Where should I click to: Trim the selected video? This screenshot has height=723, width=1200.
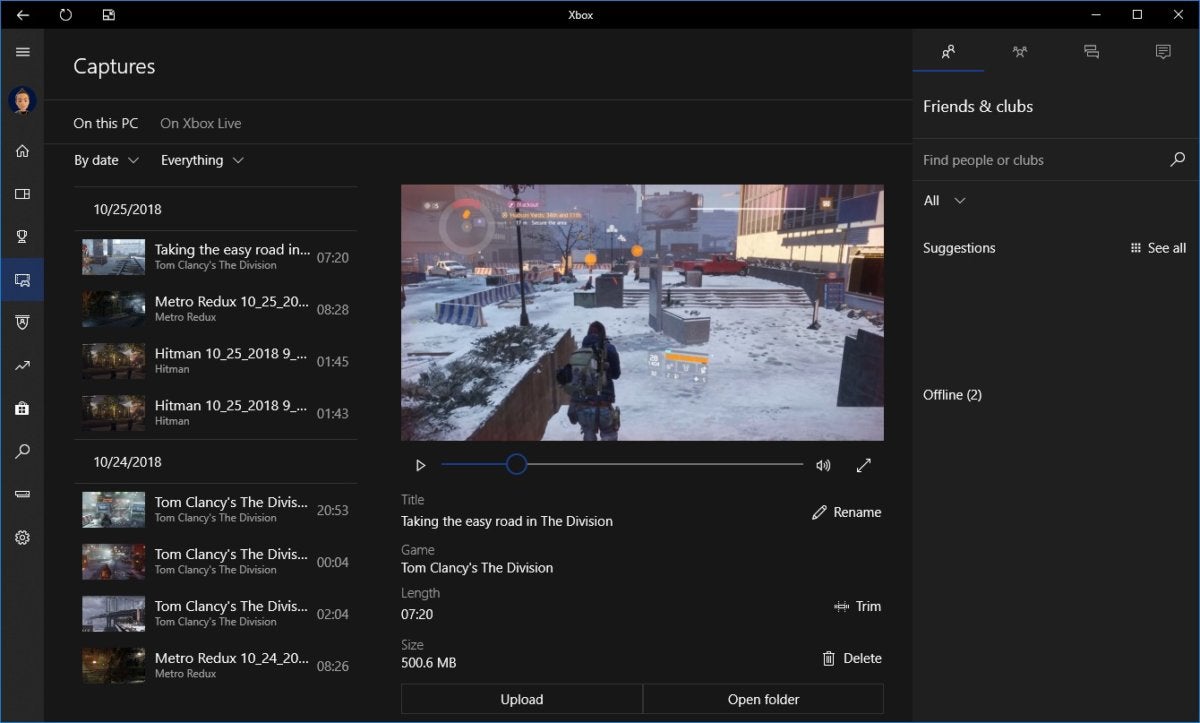(857, 606)
